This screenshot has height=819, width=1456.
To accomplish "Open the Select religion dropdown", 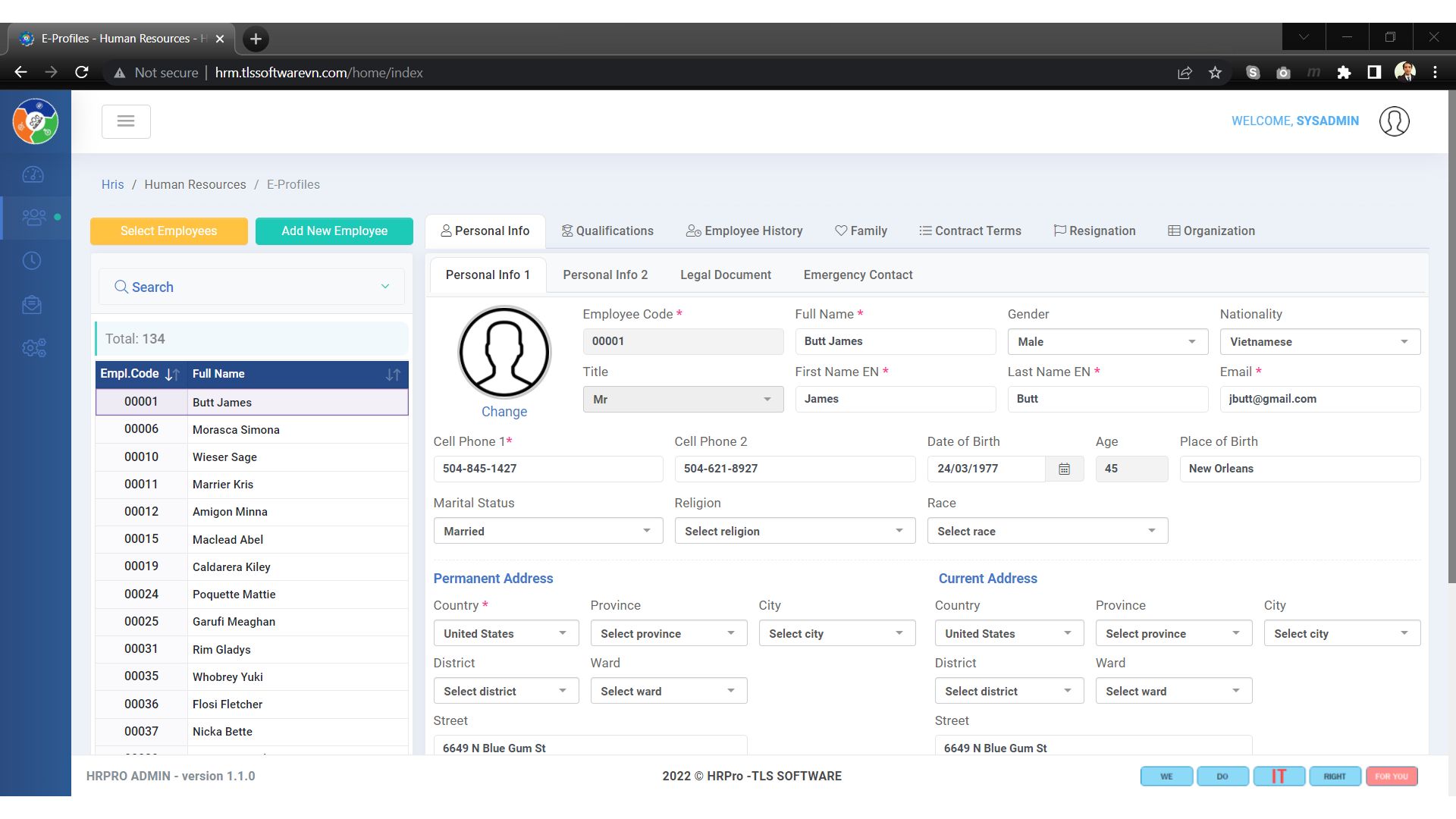I will click(794, 531).
